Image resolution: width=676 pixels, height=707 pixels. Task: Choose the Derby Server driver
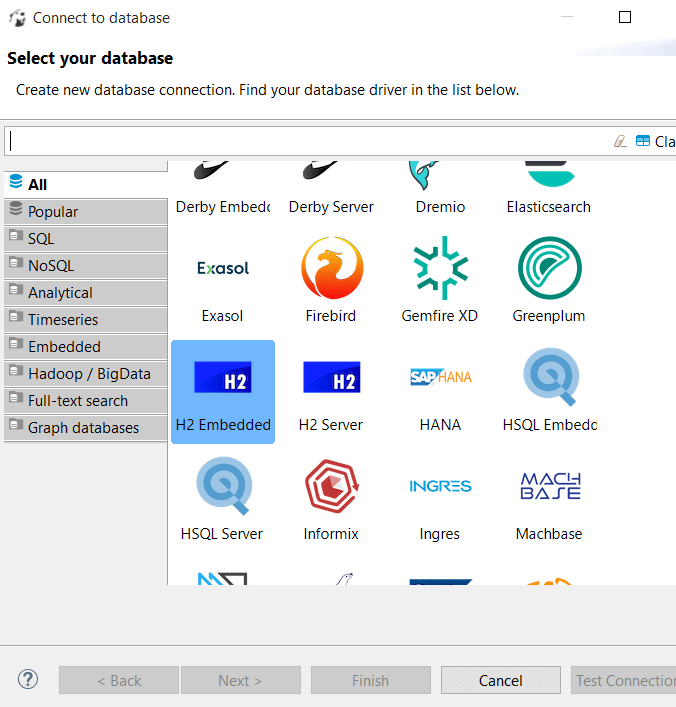click(x=331, y=189)
